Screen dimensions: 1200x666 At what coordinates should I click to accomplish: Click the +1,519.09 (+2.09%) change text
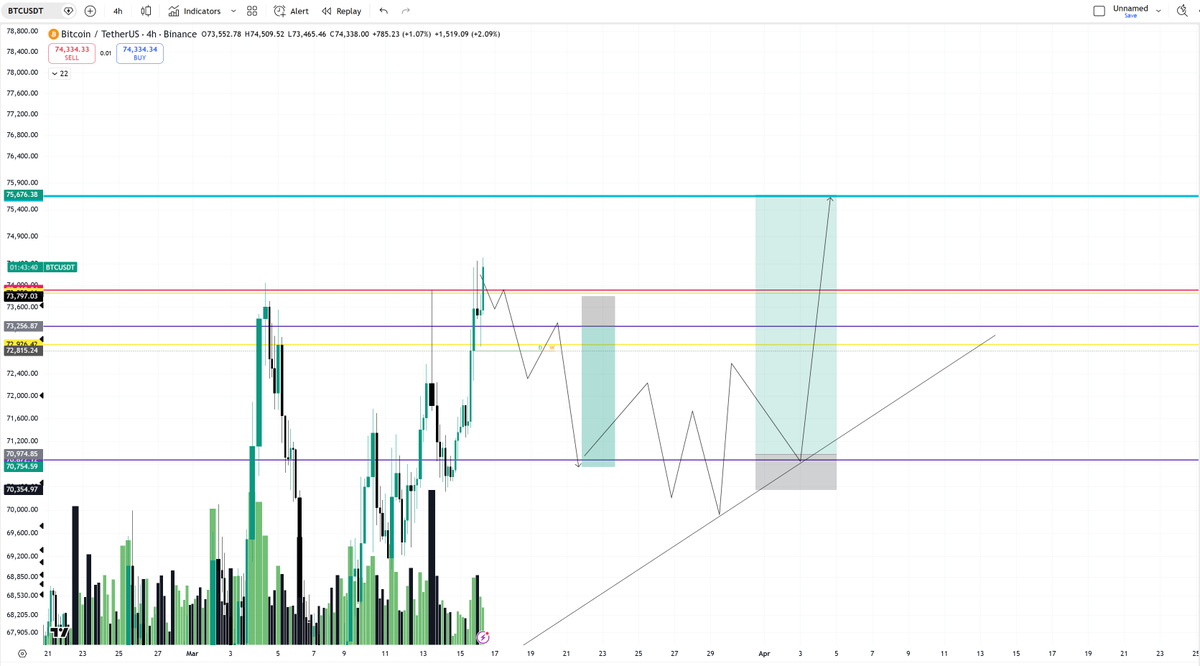467,34
